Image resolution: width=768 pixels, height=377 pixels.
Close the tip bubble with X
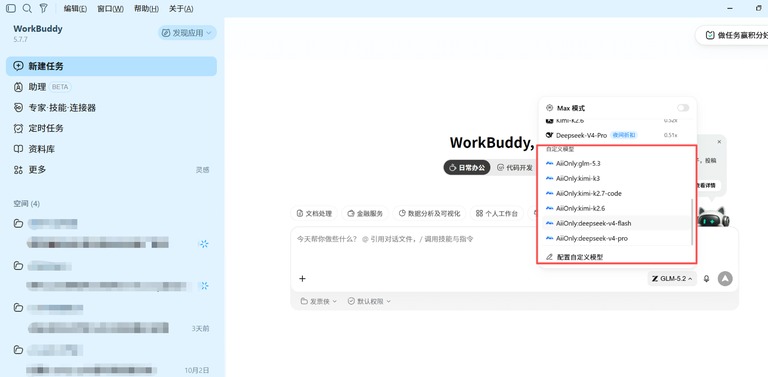(719, 141)
